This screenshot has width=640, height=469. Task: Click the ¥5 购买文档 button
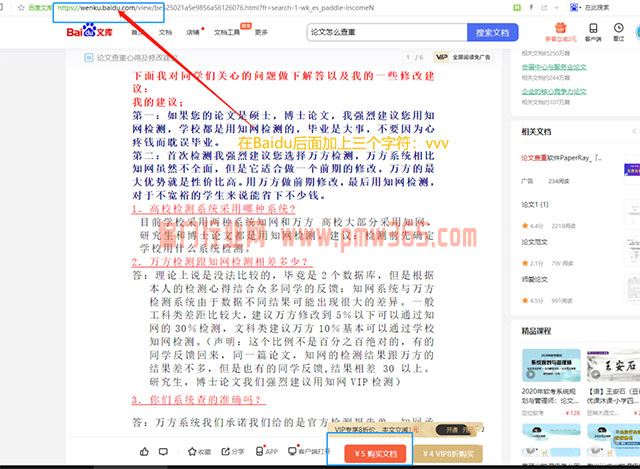[376, 454]
